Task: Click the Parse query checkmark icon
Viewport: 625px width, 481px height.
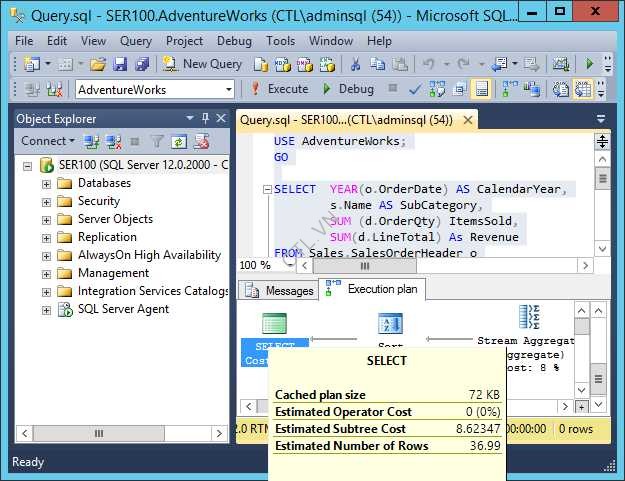Action: [415, 89]
